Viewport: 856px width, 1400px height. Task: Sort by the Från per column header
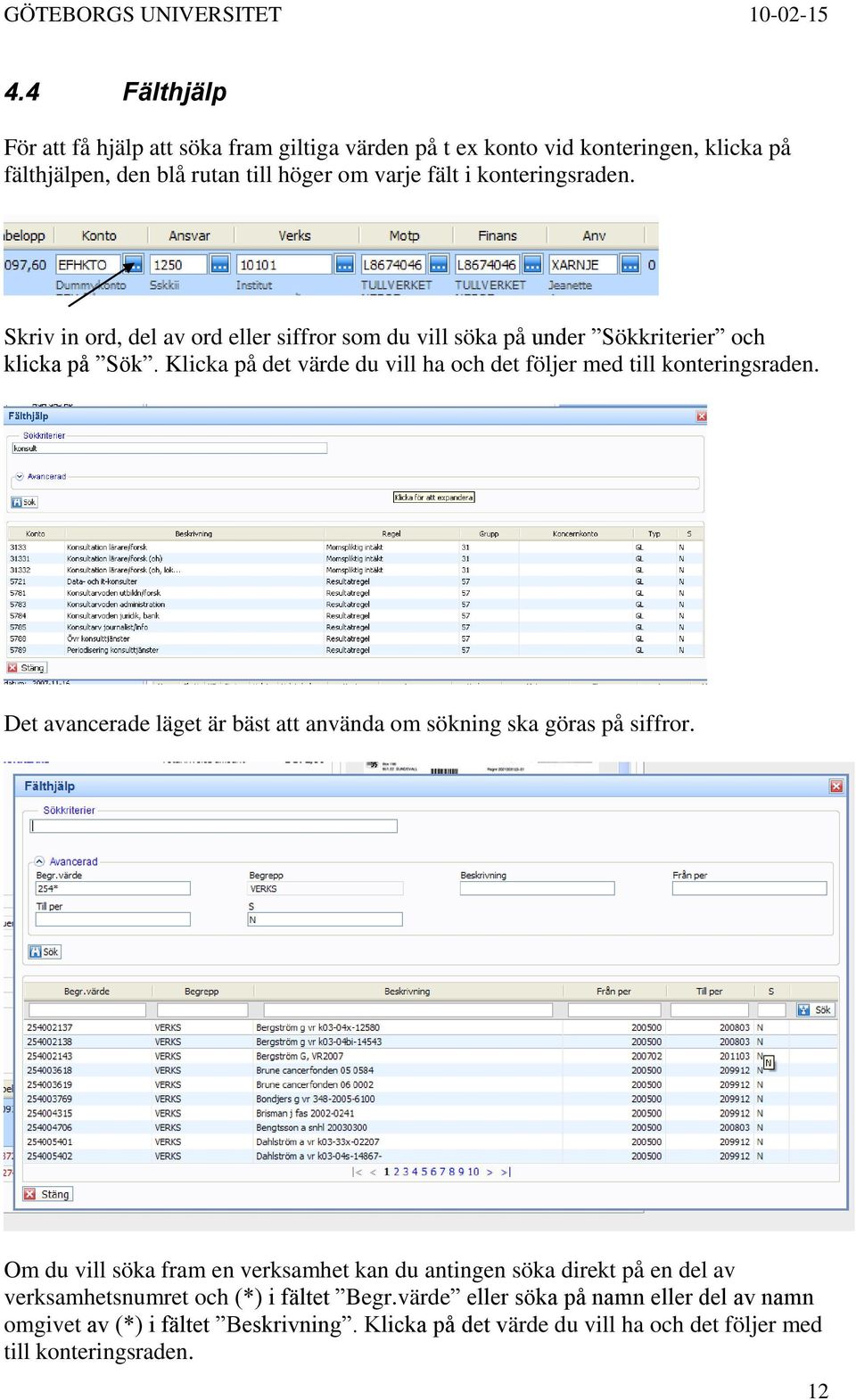[613, 991]
